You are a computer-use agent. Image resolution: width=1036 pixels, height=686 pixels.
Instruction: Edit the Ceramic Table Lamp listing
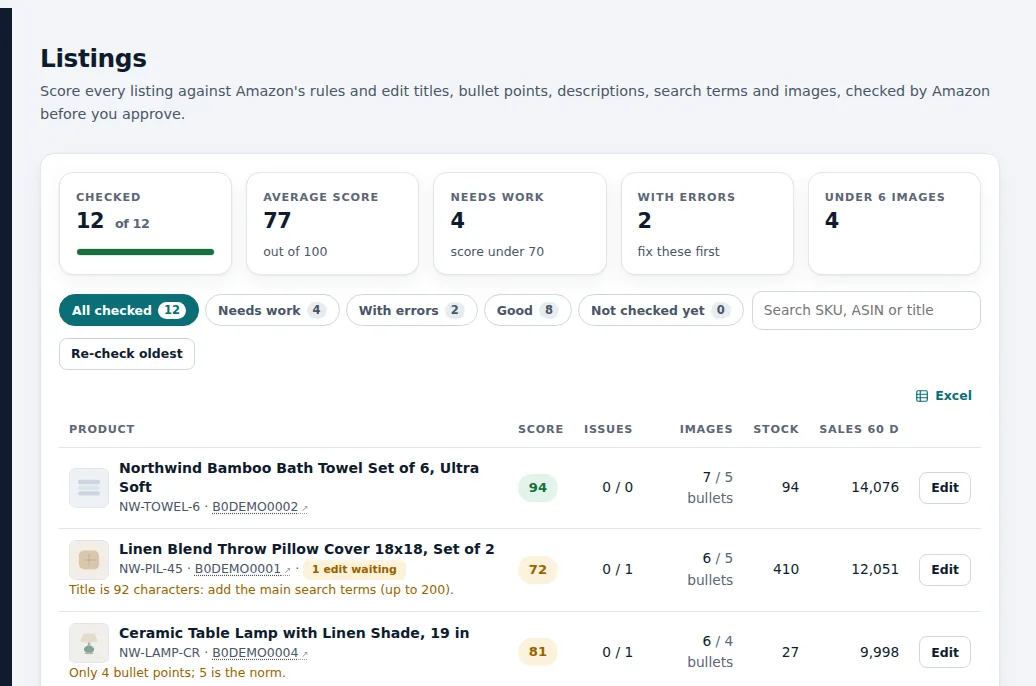pos(945,652)
